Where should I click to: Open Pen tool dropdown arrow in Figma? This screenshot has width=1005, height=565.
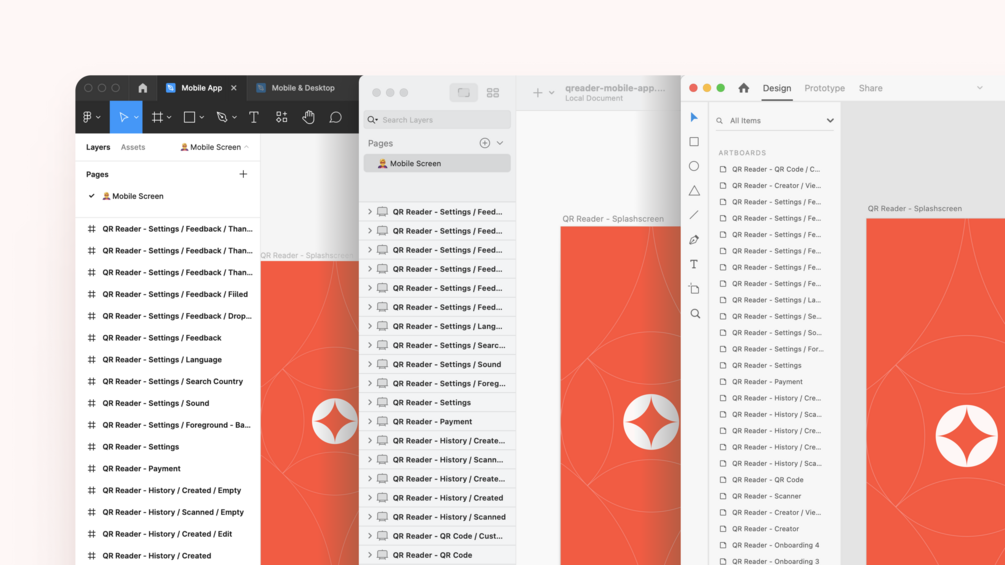coord(235,118)
